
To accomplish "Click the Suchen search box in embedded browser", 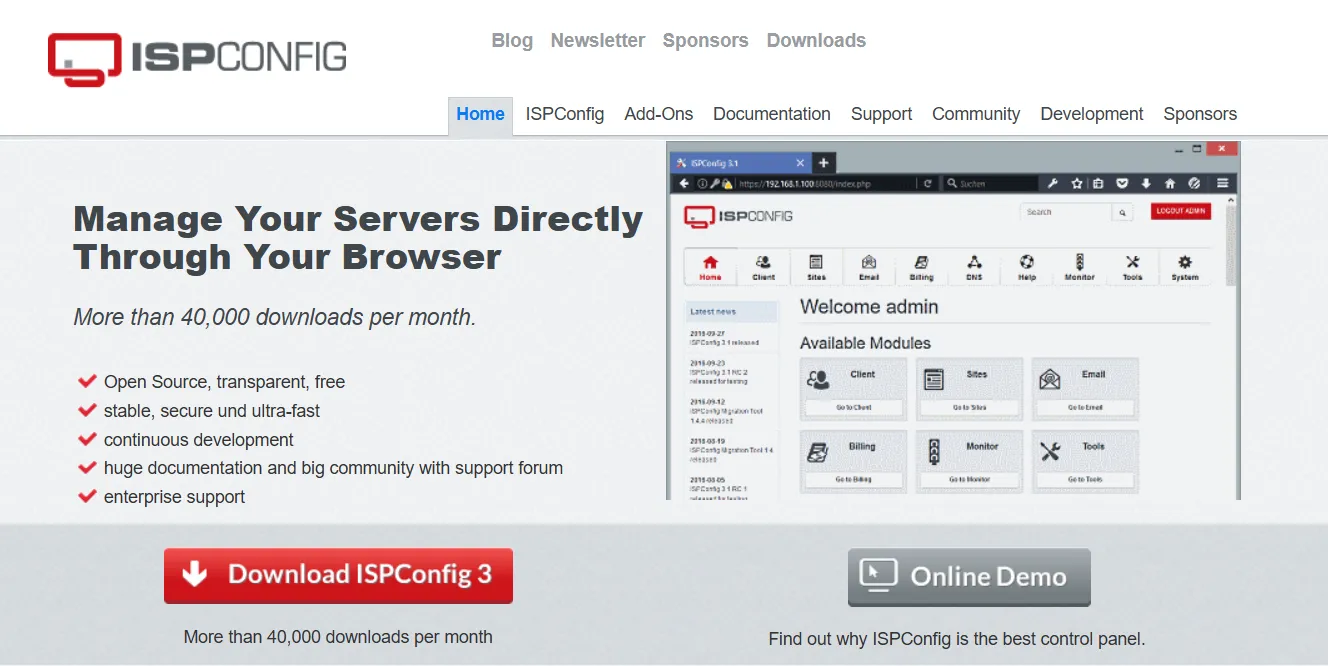I will coord(989,184).
